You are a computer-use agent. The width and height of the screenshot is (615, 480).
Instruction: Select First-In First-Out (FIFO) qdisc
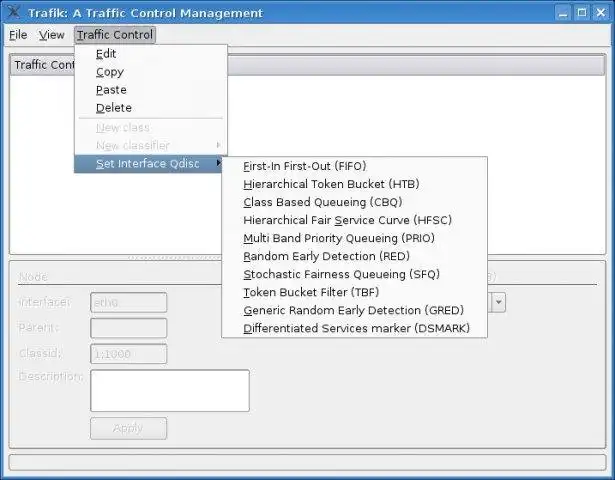(355, 166)
